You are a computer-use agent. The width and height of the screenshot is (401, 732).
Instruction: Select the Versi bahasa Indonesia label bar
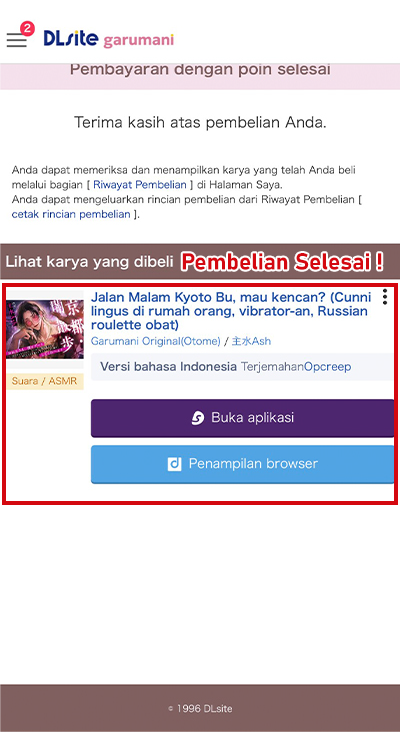coord(243,367)
